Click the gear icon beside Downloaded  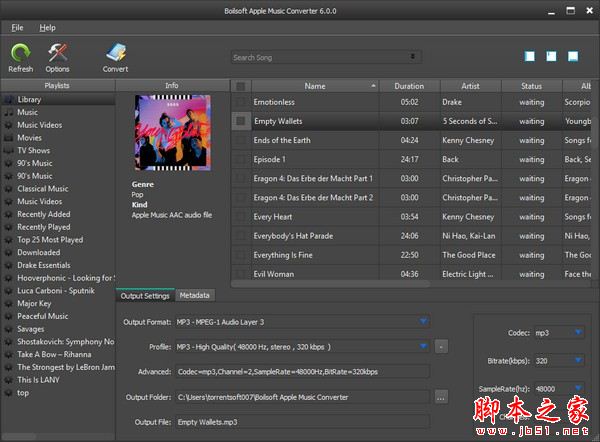point(8,253)
